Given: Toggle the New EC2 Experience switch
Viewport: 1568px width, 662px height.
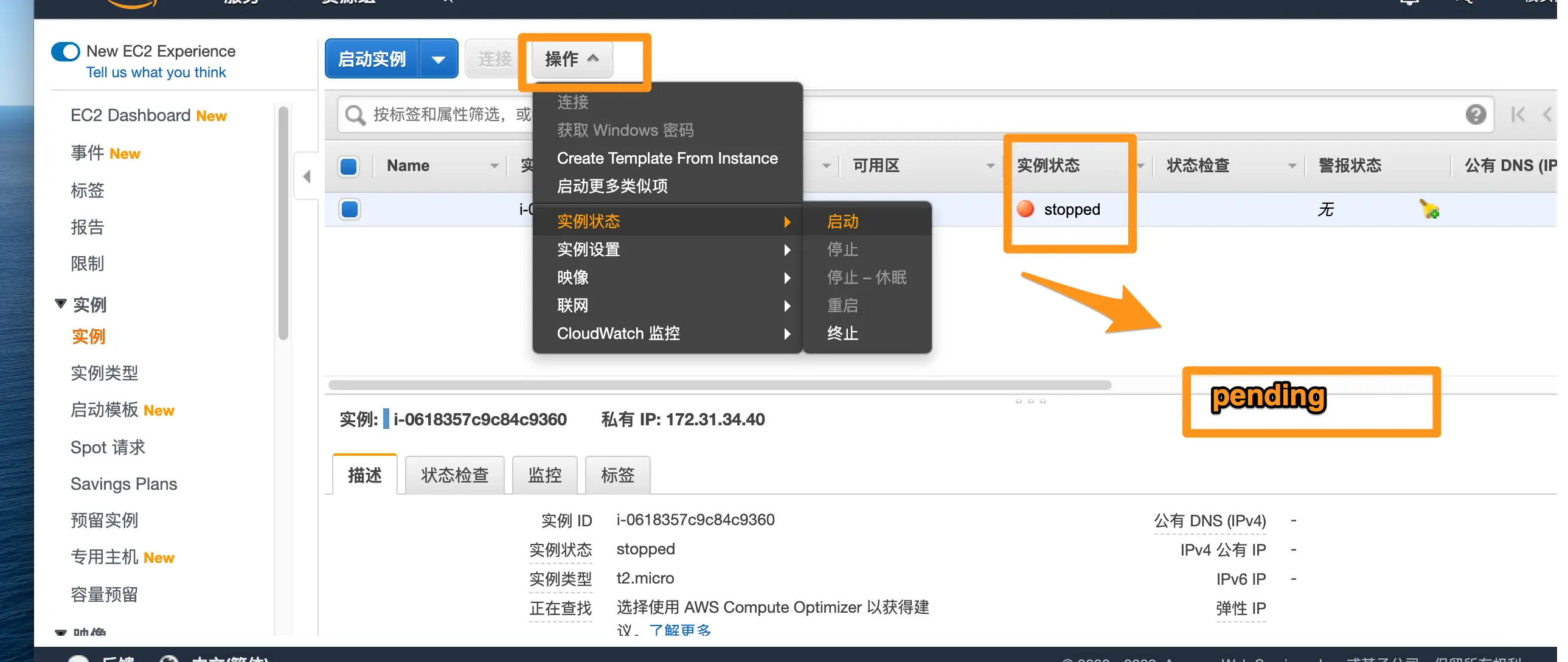Looking at the screenshot, I should click(x=66, y=52).
